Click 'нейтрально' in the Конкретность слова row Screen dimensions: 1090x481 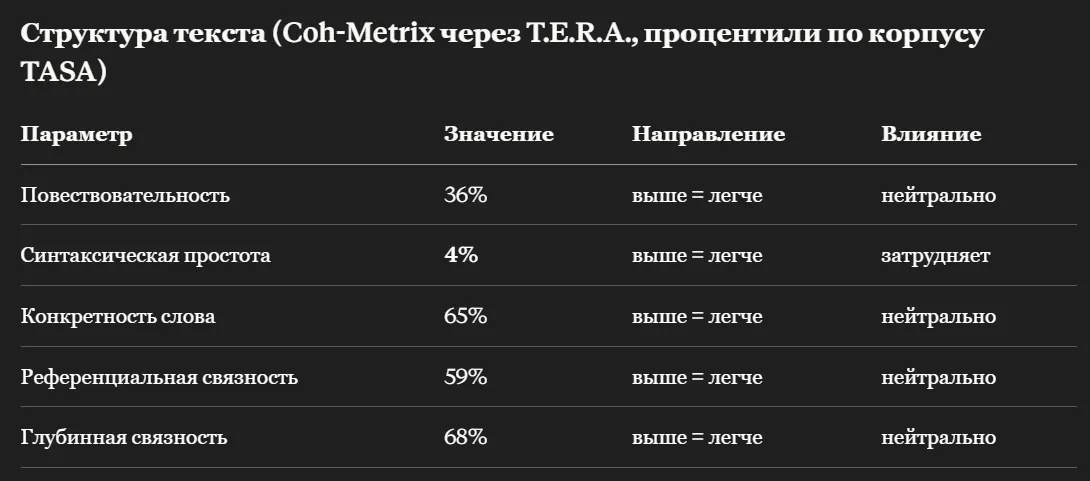tap(938, 316)
